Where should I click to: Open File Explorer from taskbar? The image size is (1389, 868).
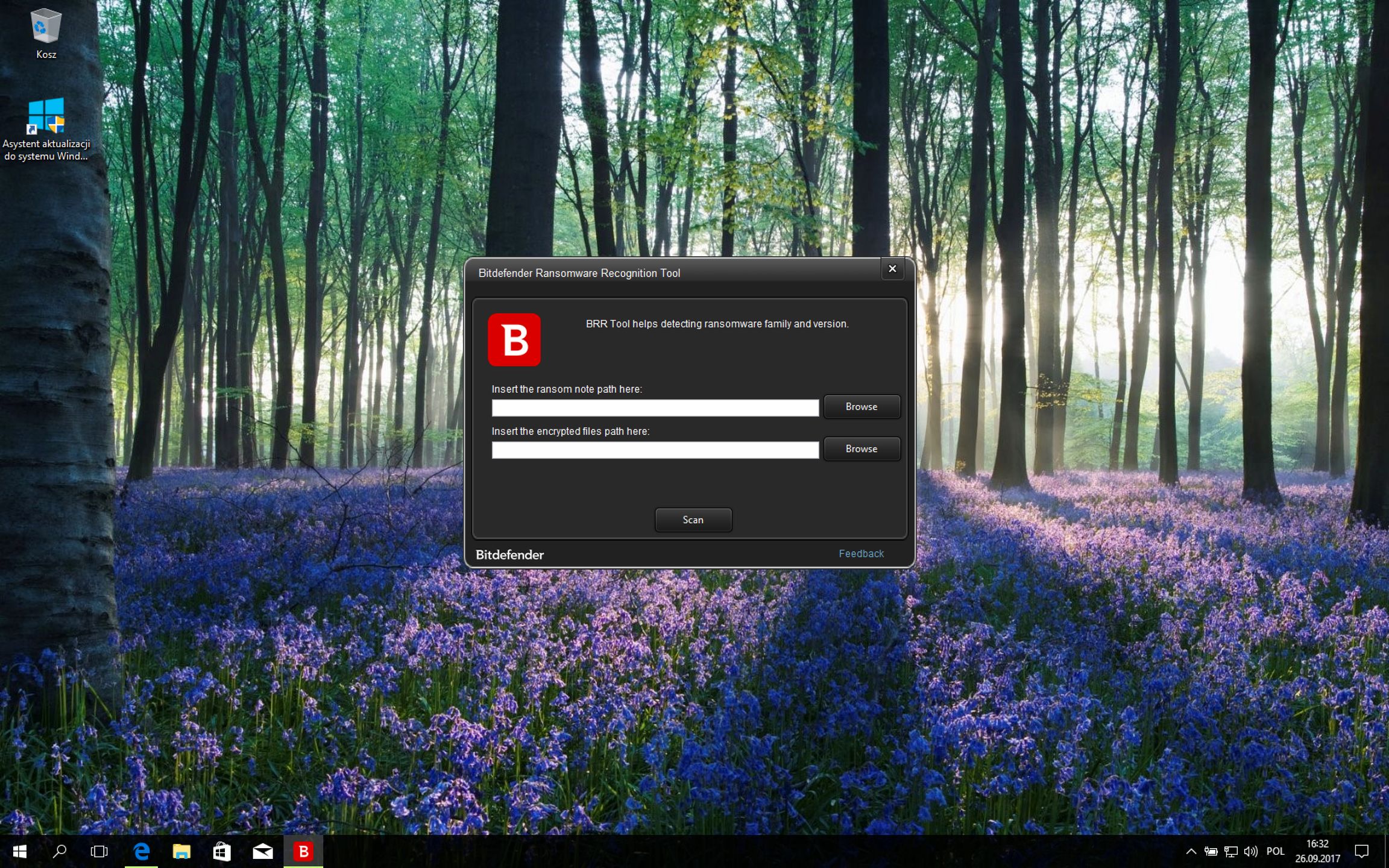coord(181,851)
